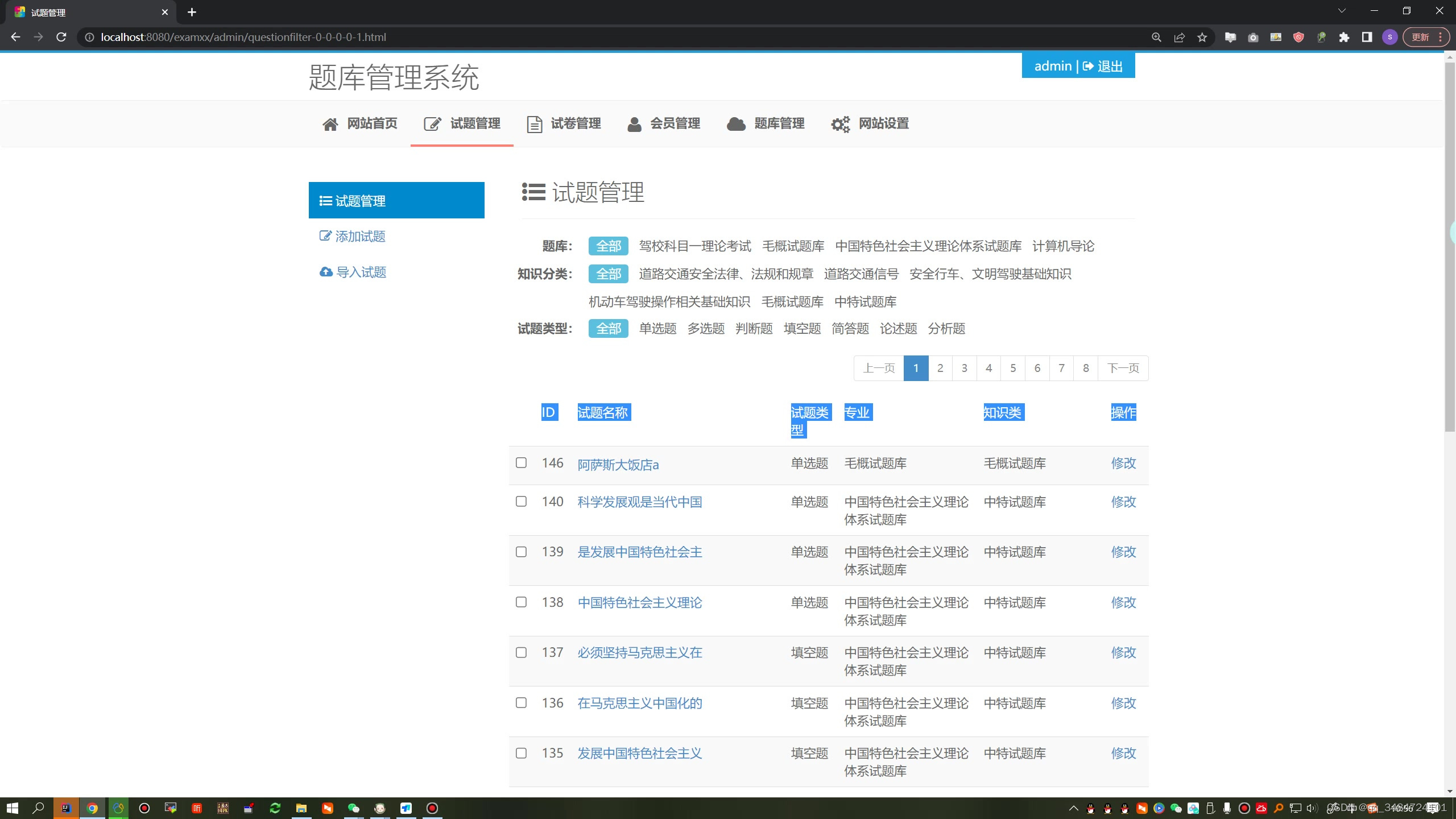The width and height of the screenshot is (1456, 819).
Task: Click 修改 for question 146
Action: pyautogui.click(x=1123, y=464)
